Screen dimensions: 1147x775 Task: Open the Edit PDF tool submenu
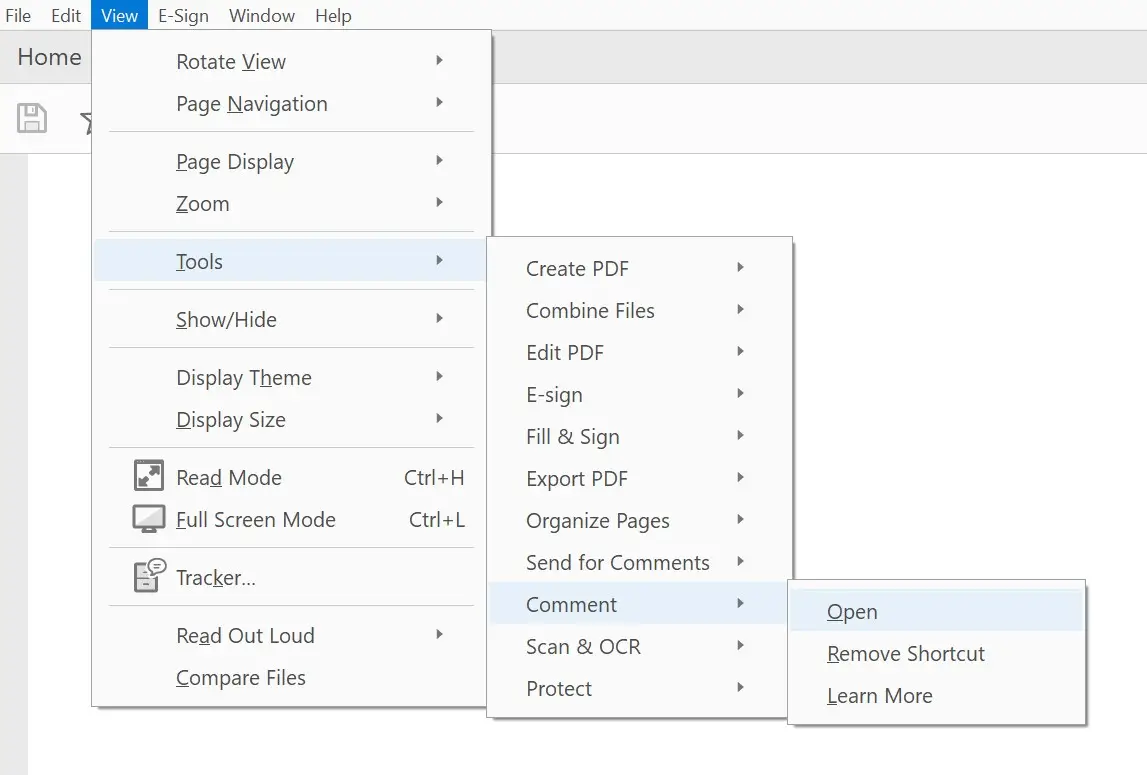566,353
